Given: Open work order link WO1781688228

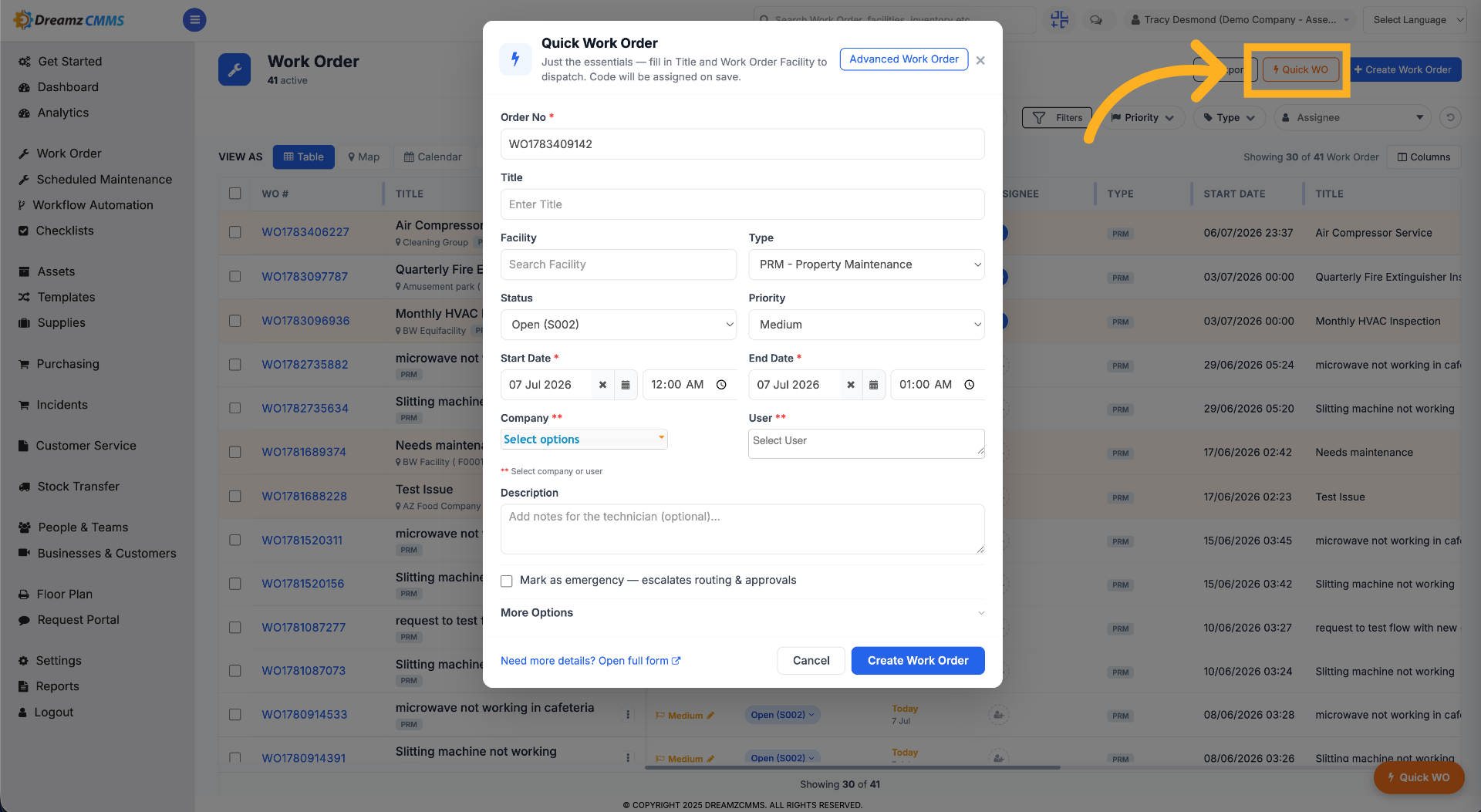Looking at the screenshot, I should pyautogui.click(x=304, y=497).
